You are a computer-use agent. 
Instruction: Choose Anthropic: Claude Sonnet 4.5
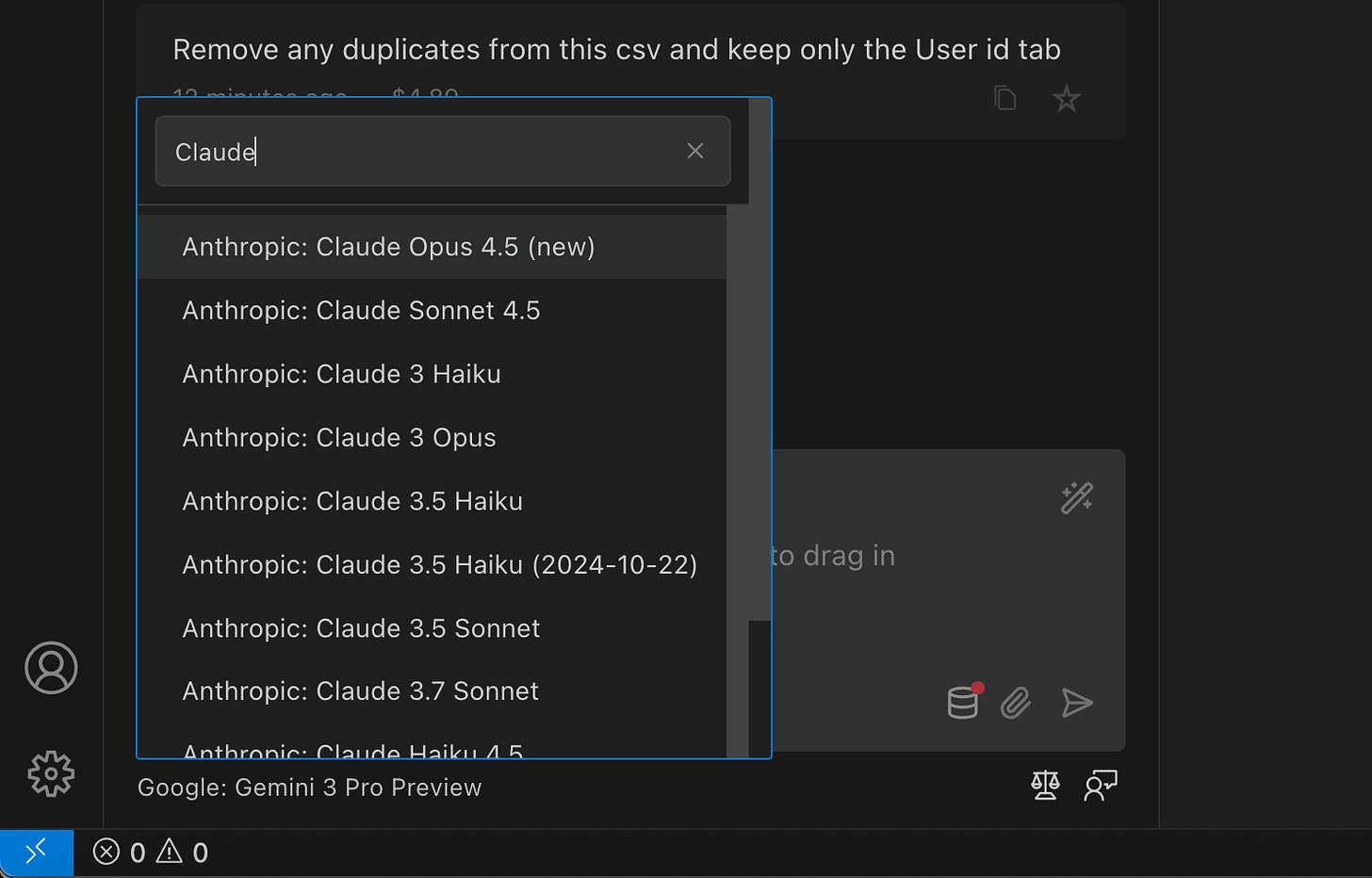point(432,310)
